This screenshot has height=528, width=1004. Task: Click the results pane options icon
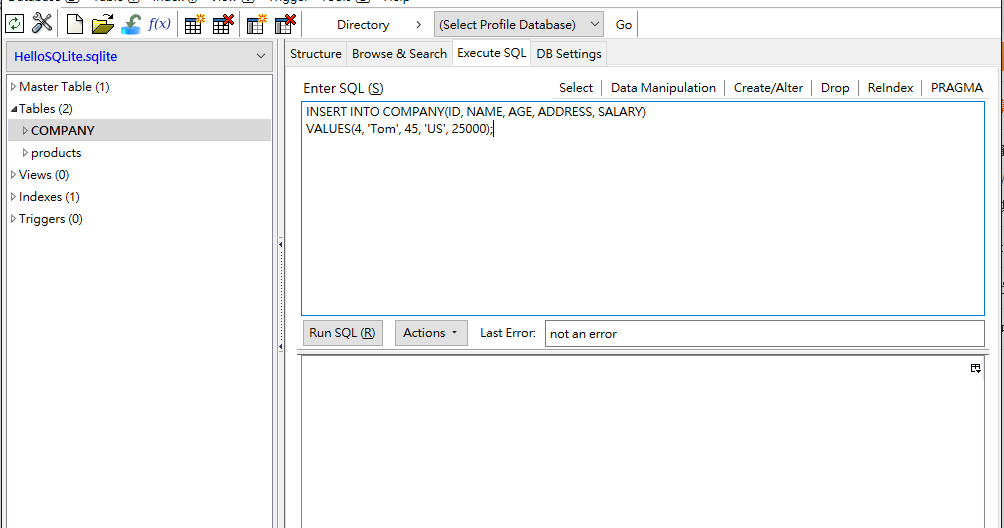click(x=975, y=368)
